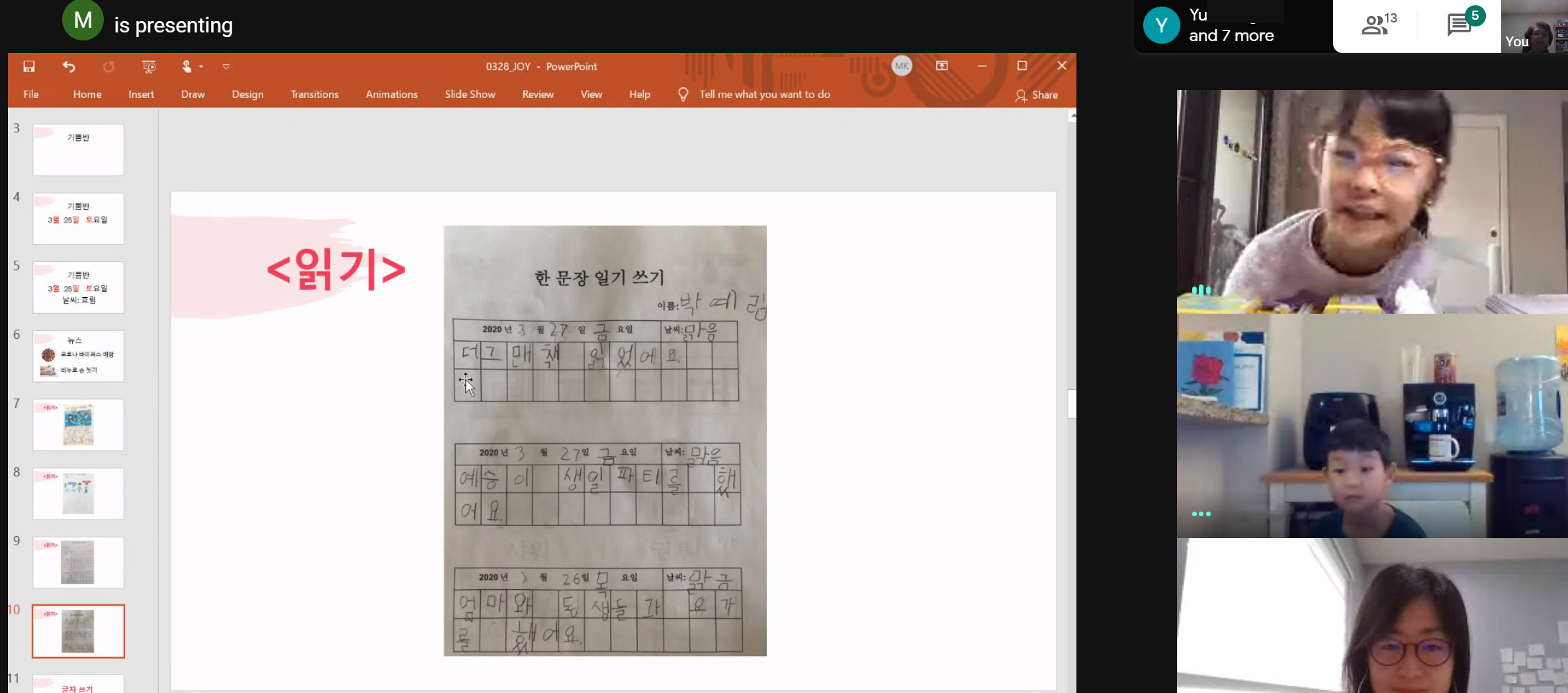This screenshot has height=693, width=1568.
Task: Open the Transitions ribbon tab
Action: 314,95
